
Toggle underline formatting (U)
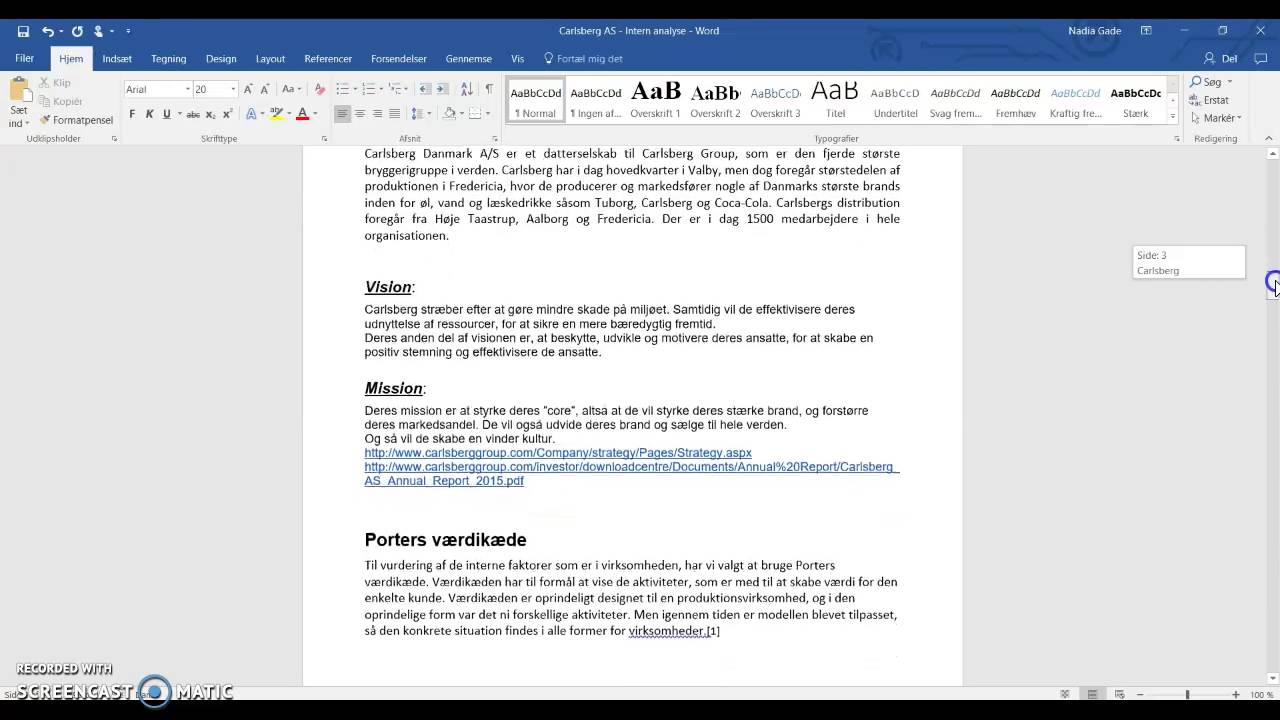pyautogui.click(x=166, y=114)
